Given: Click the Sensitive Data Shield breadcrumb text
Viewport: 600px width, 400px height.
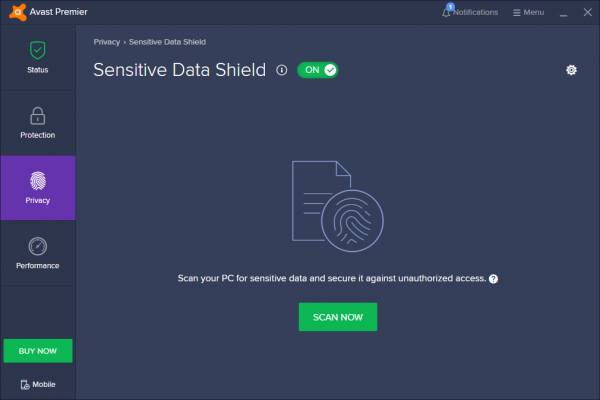Looking at the screenshot, I should click(165, 42).
